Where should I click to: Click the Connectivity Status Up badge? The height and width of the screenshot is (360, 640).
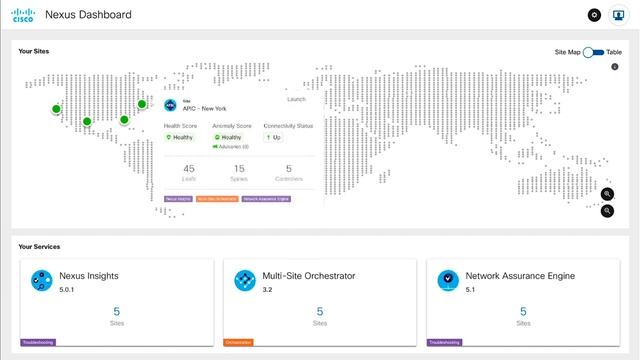click(273, 138)
